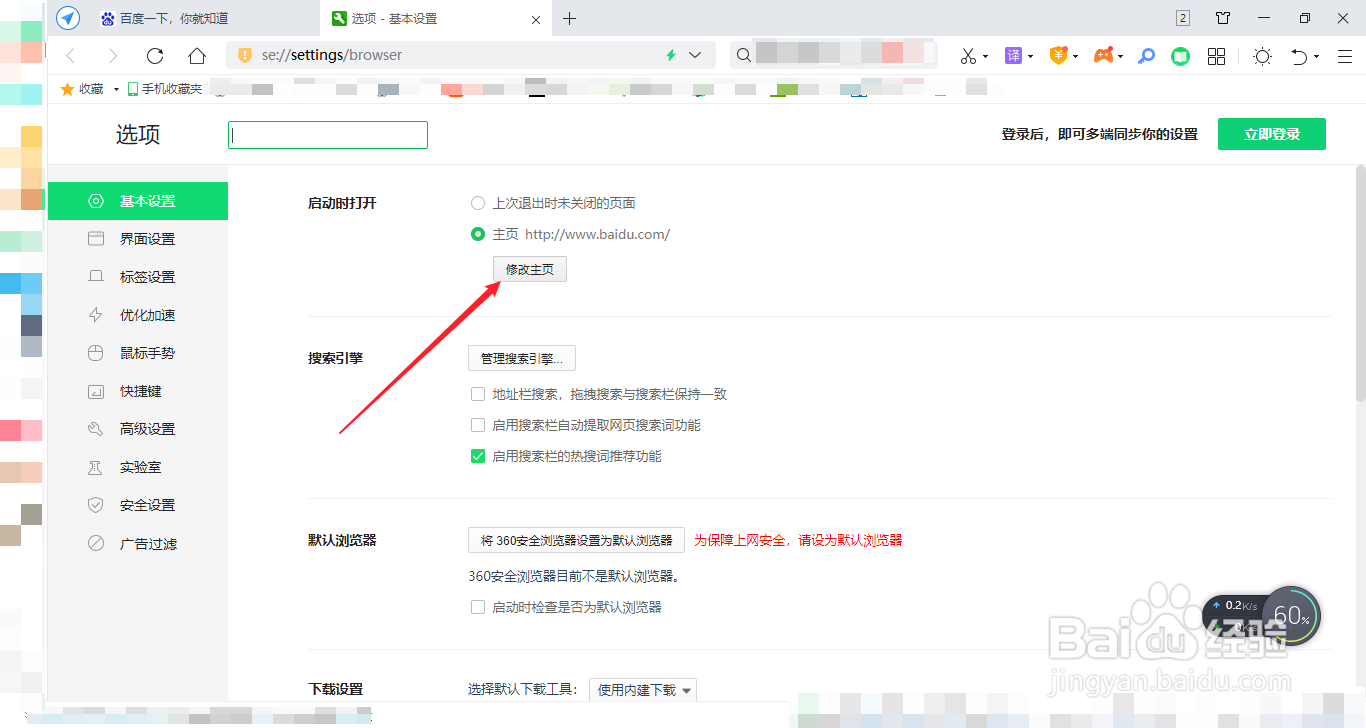The image size is (1366, 728).
Task: Uncheck 启用搜索栏的热搜词推荐功能
Action: click(x=478, y=455)
